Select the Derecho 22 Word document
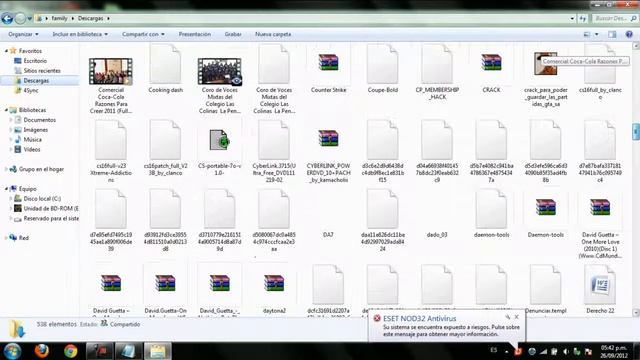 click(600, 284)
